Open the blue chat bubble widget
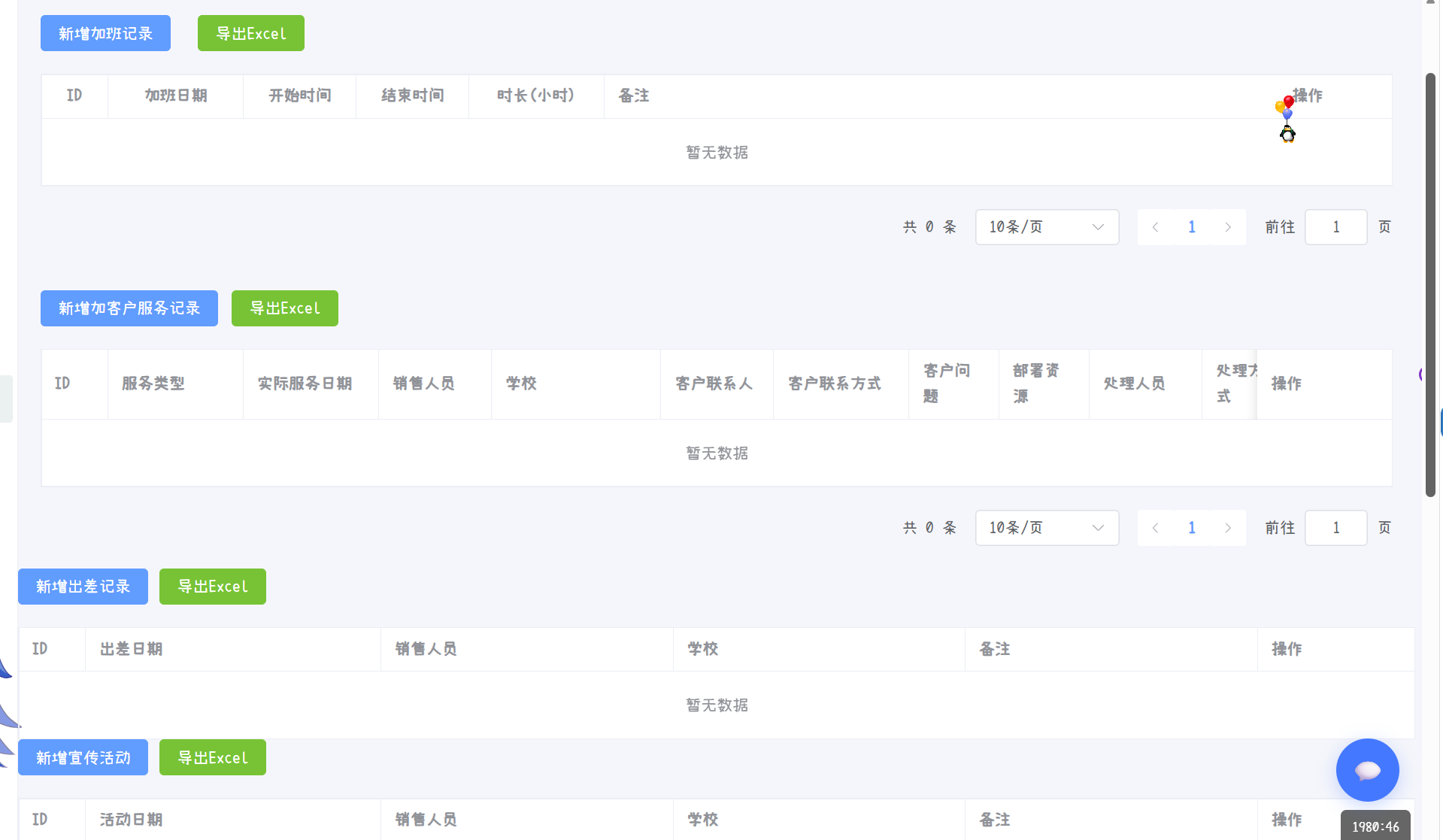1443x840 pixels. pyautogui.click(x=1367, y=769)
